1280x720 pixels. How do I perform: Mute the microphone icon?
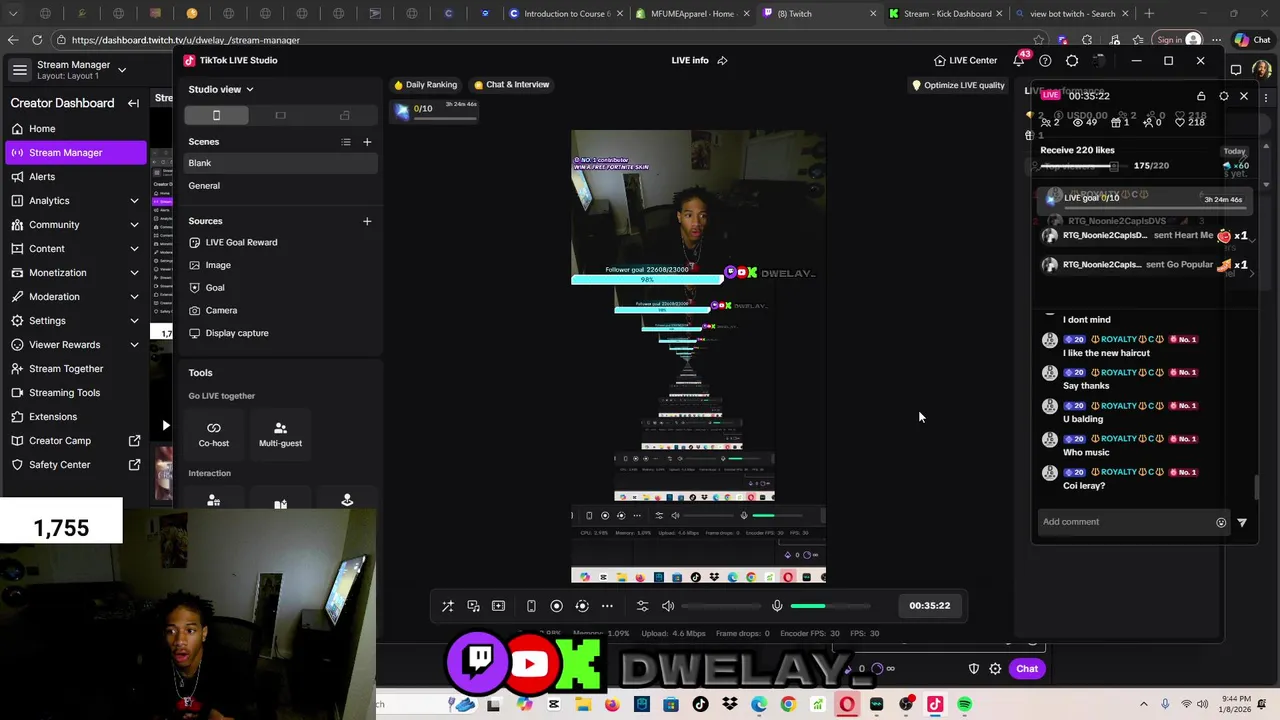(x=777, y=606)
